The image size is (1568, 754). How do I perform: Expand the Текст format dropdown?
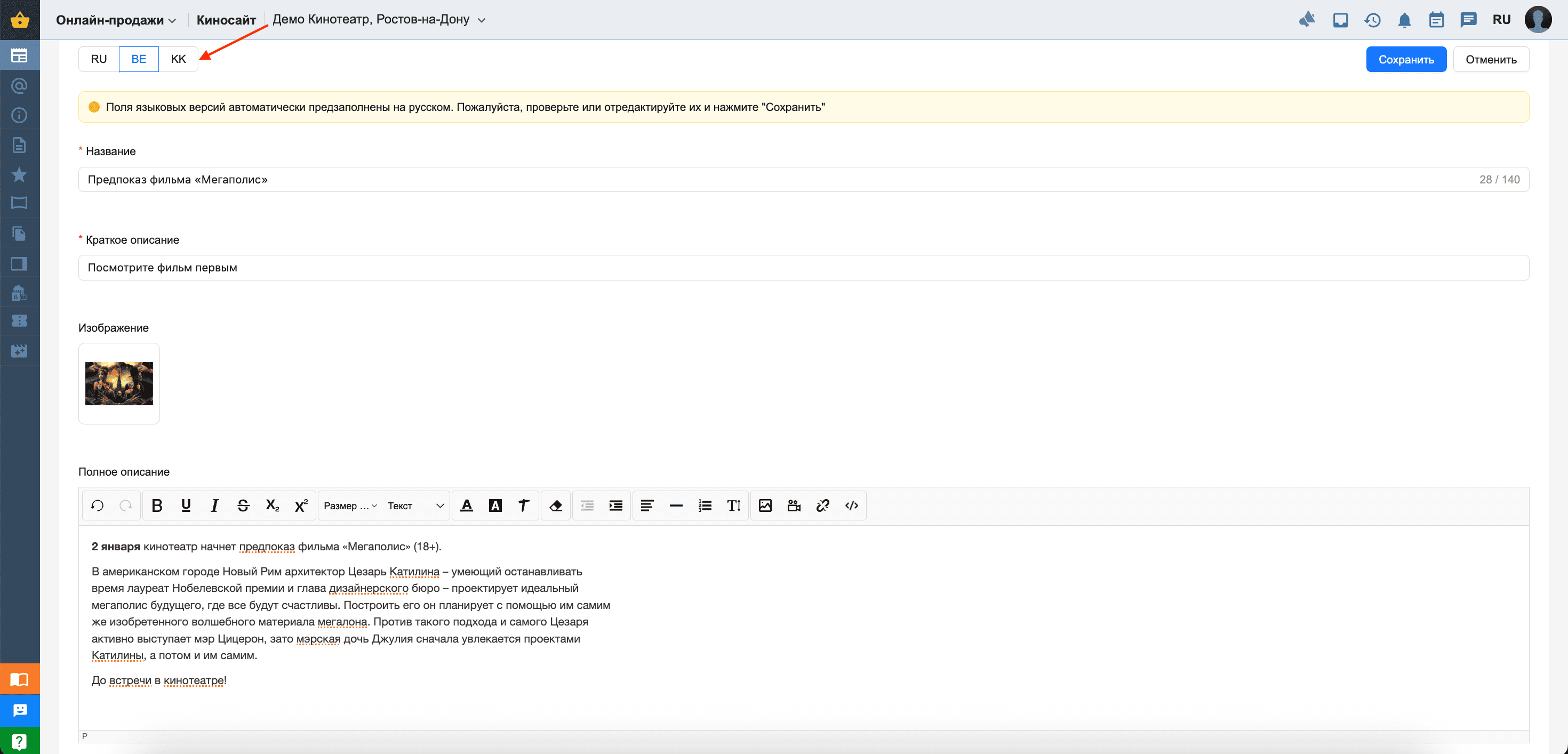[x=415, y=505]
